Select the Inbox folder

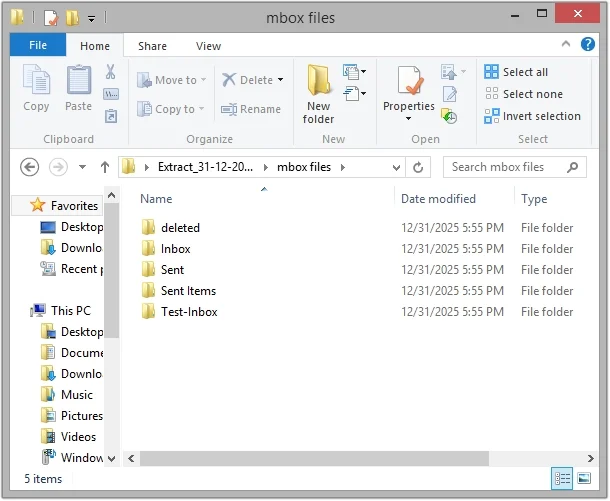tap(166, 249)
